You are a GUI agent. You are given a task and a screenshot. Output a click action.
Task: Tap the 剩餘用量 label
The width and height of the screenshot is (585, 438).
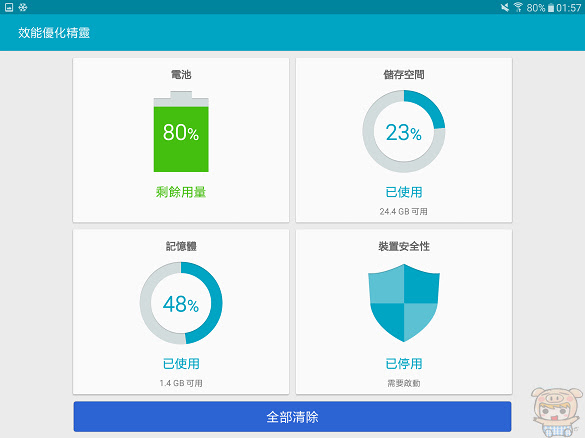[181, 192]
